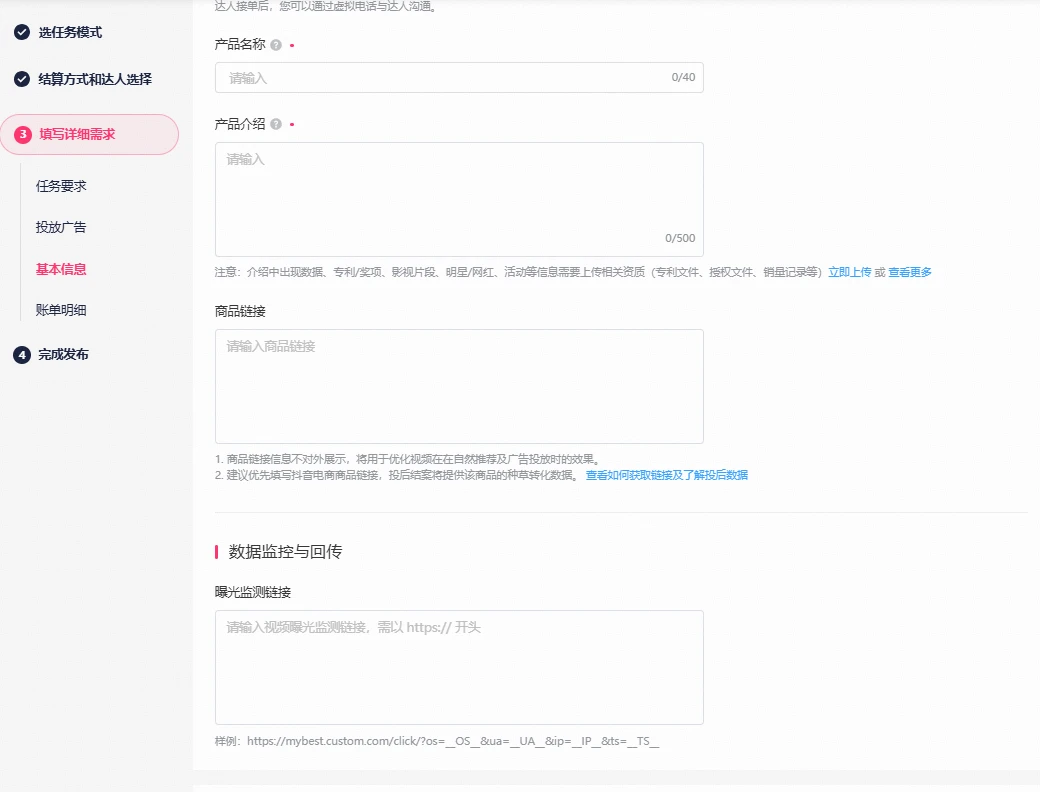Focus the 曝光监测链接 text area
The height and width of the screenshot is (792, 1040).
(x=459, y=667)
